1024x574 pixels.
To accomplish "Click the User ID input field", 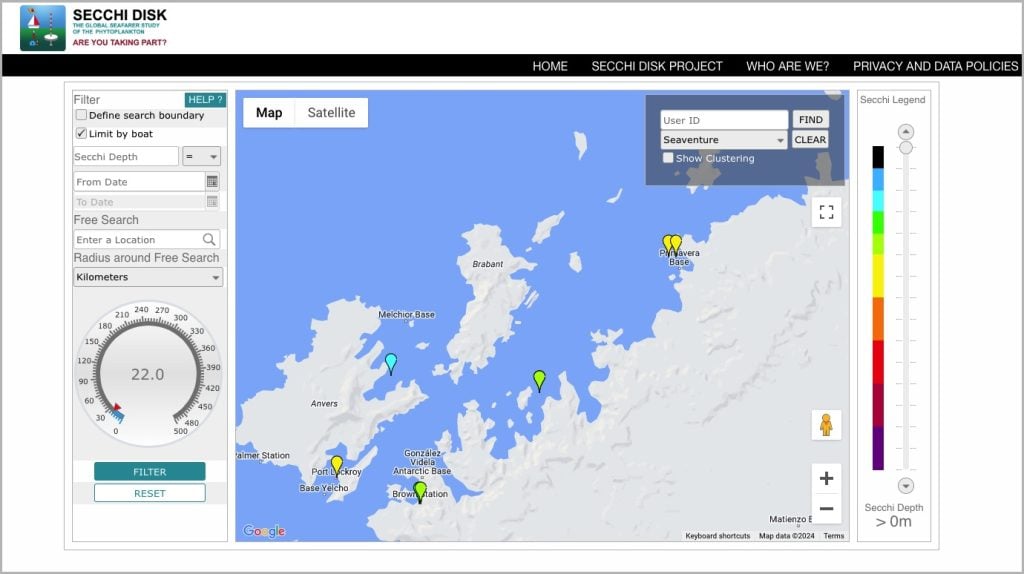I will click(724, 120).
